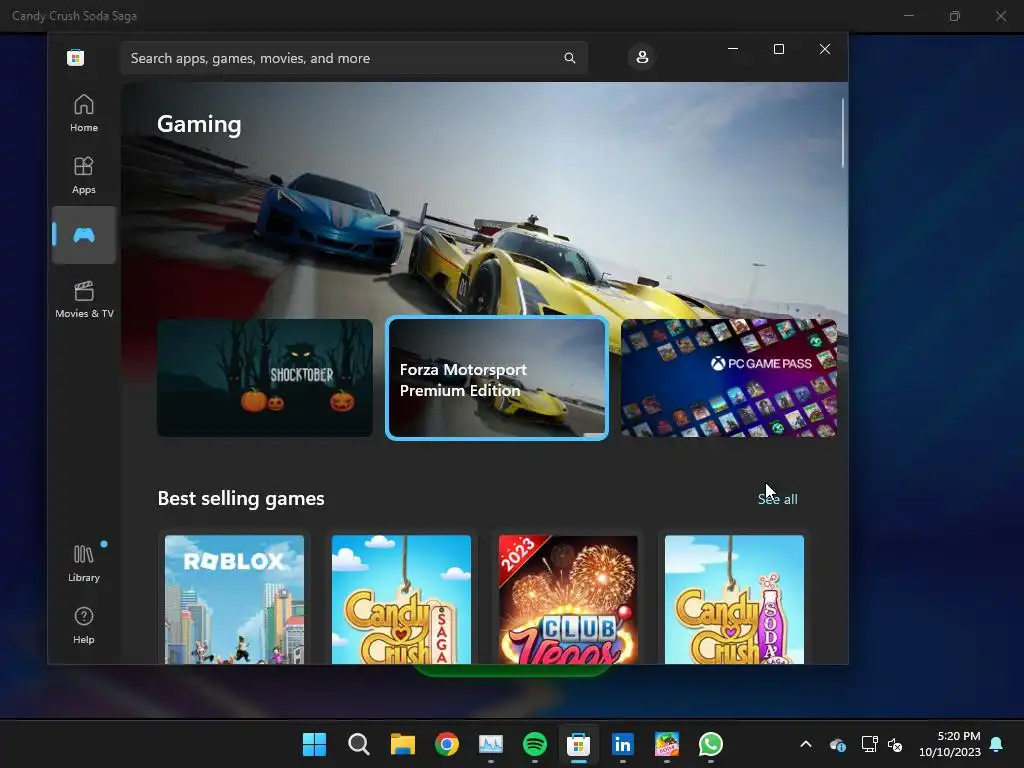Launch Google Chrome from taskbar

[447, 744]
